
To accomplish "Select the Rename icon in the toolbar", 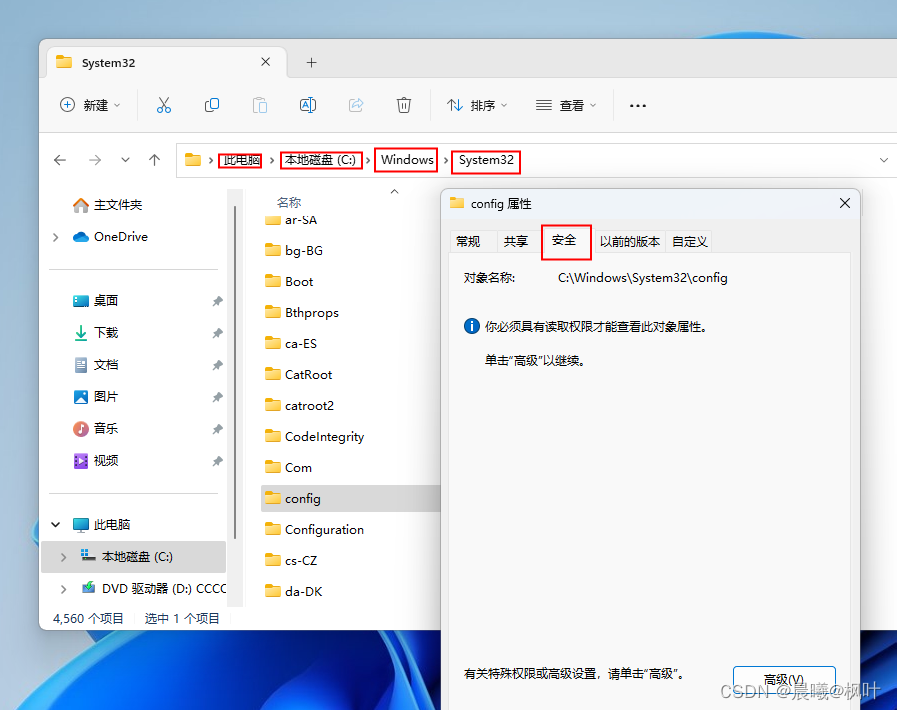I will point(307,105).
